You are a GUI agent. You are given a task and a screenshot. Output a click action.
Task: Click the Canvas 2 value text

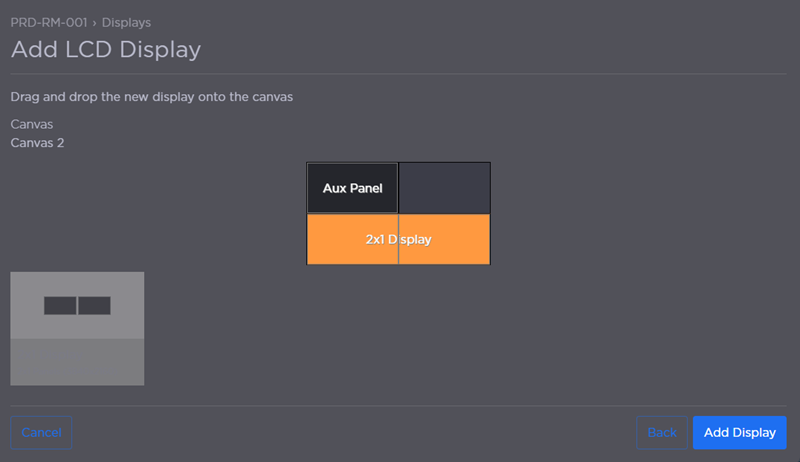click(x=37, y=143)
